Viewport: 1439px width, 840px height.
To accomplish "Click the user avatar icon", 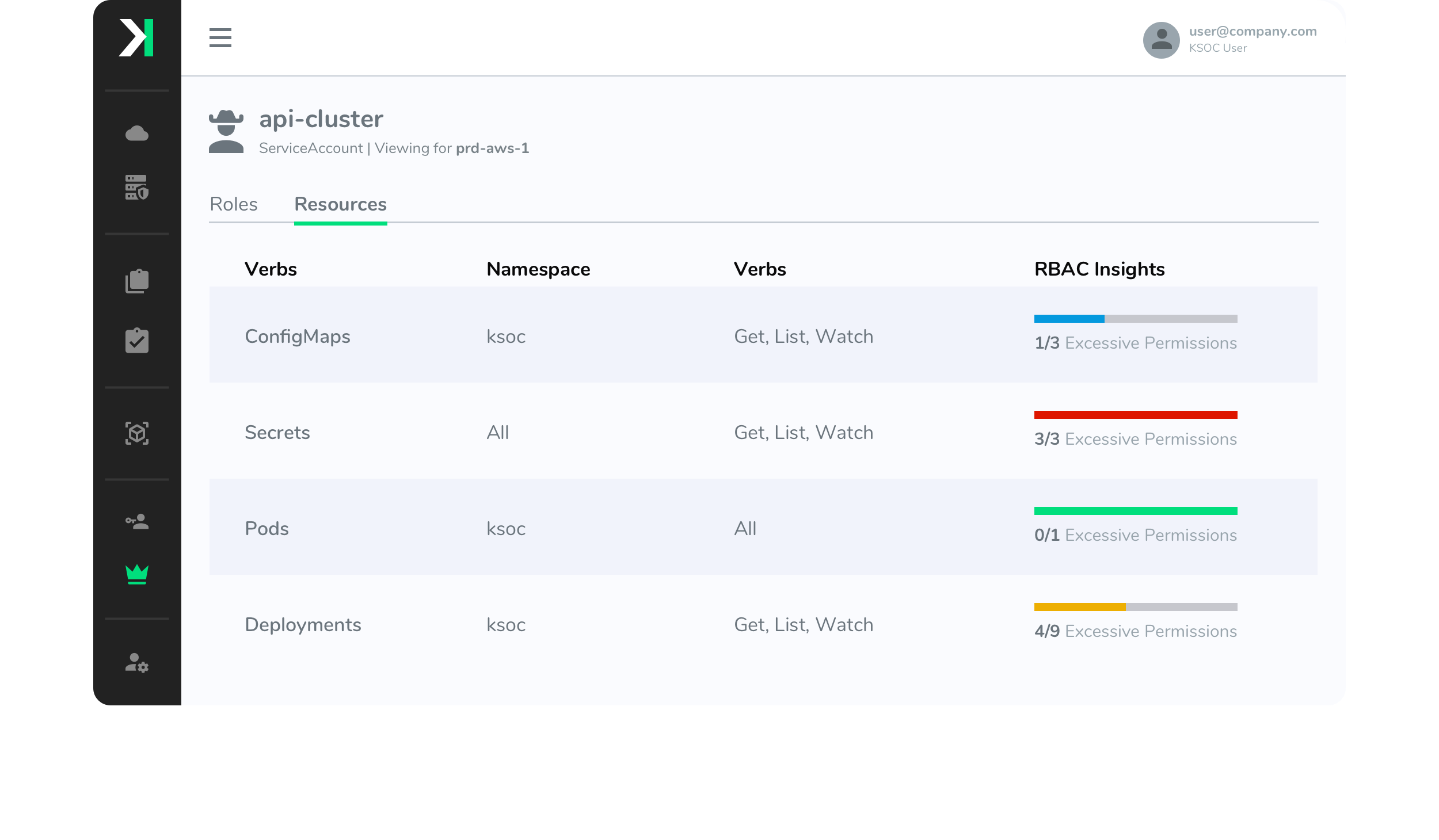I will click(x=1161, y=40).
